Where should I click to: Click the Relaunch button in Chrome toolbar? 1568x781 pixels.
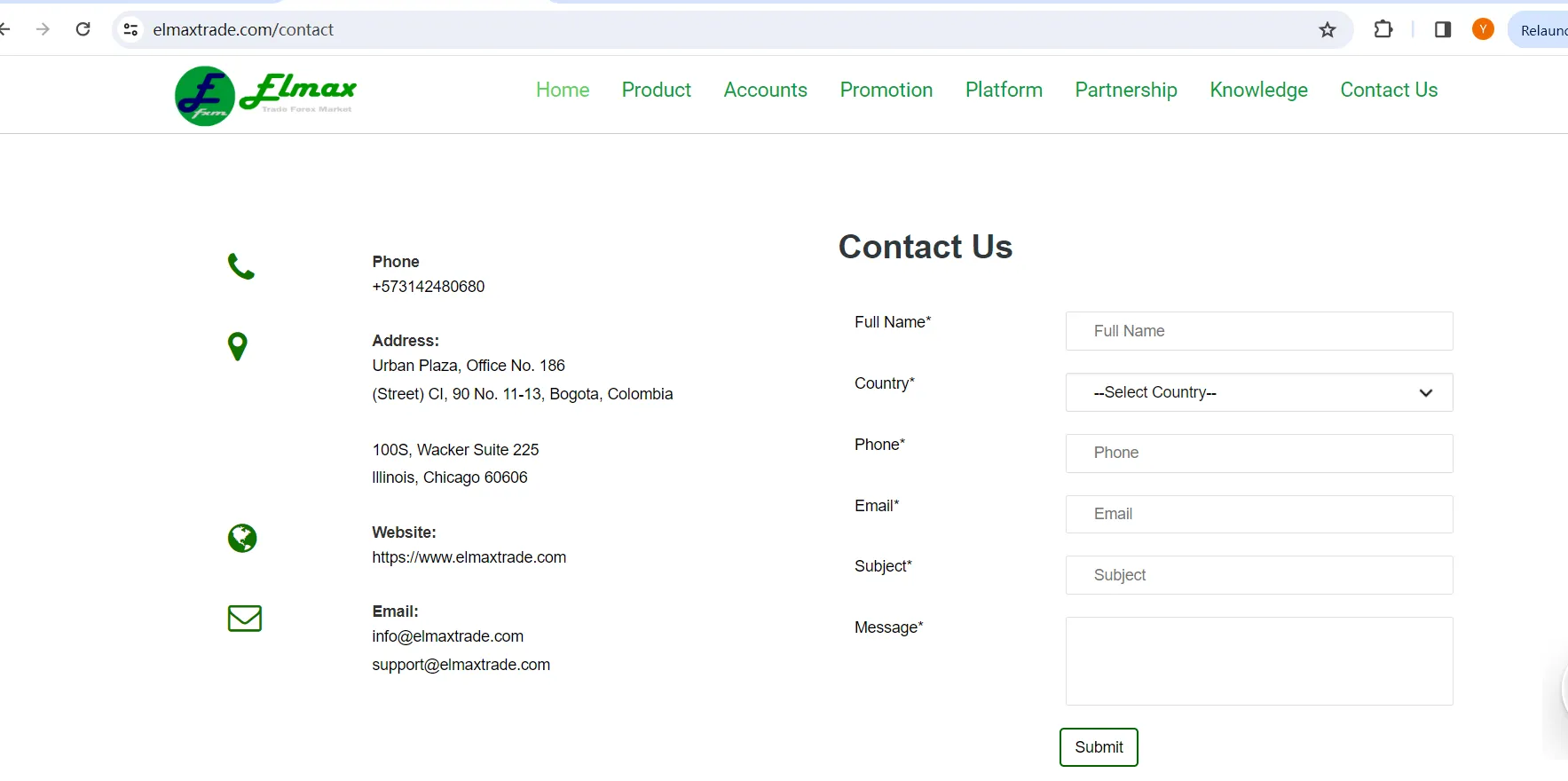(x=1540, y=30)
